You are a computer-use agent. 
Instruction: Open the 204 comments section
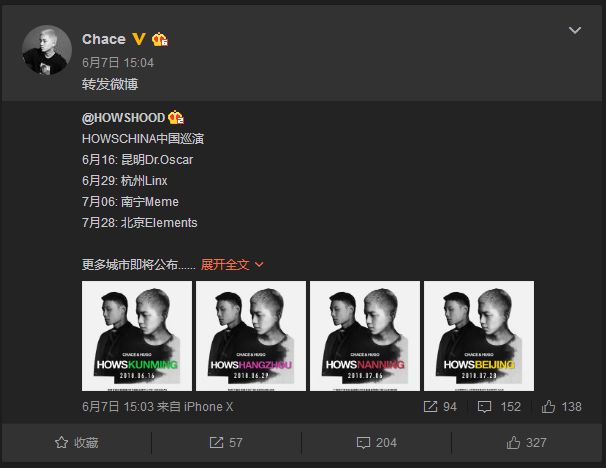(376, 442)
